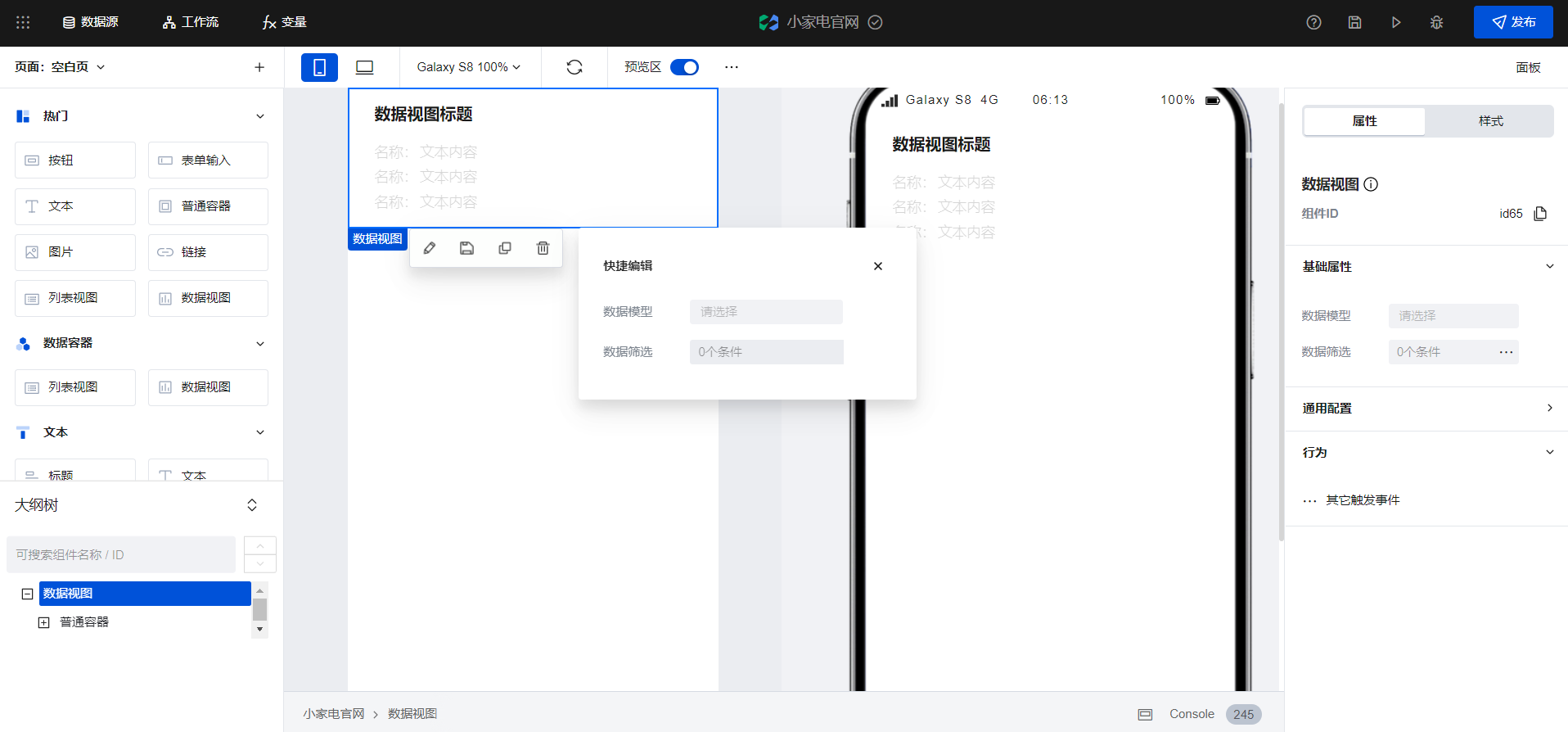
Task: Refresh the preview area
Action: pyautogui.click(x=574, y=67)
